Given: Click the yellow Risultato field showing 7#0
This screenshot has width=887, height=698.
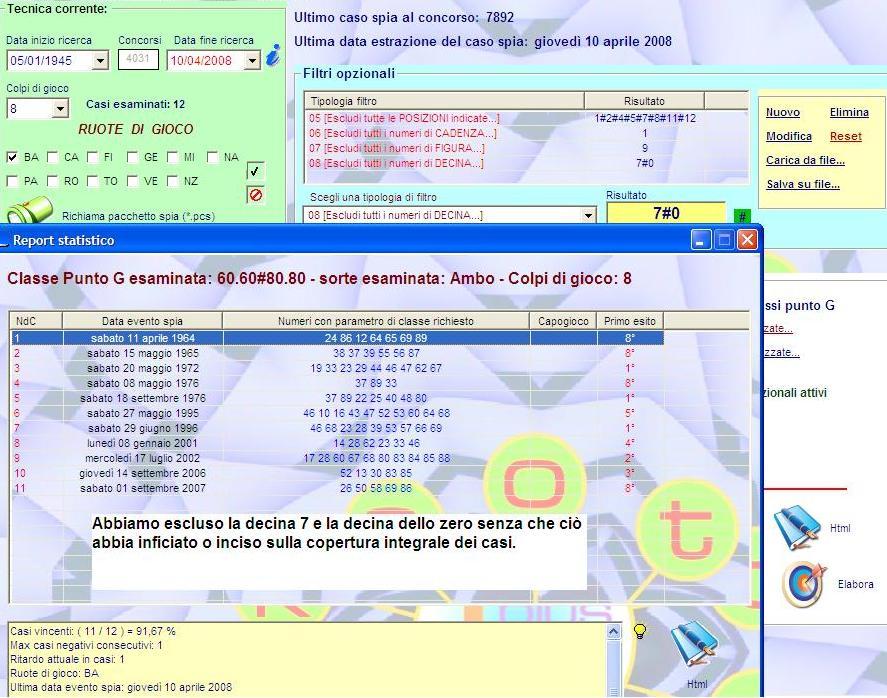Looking at the screenshot, I should click(665, 214).
